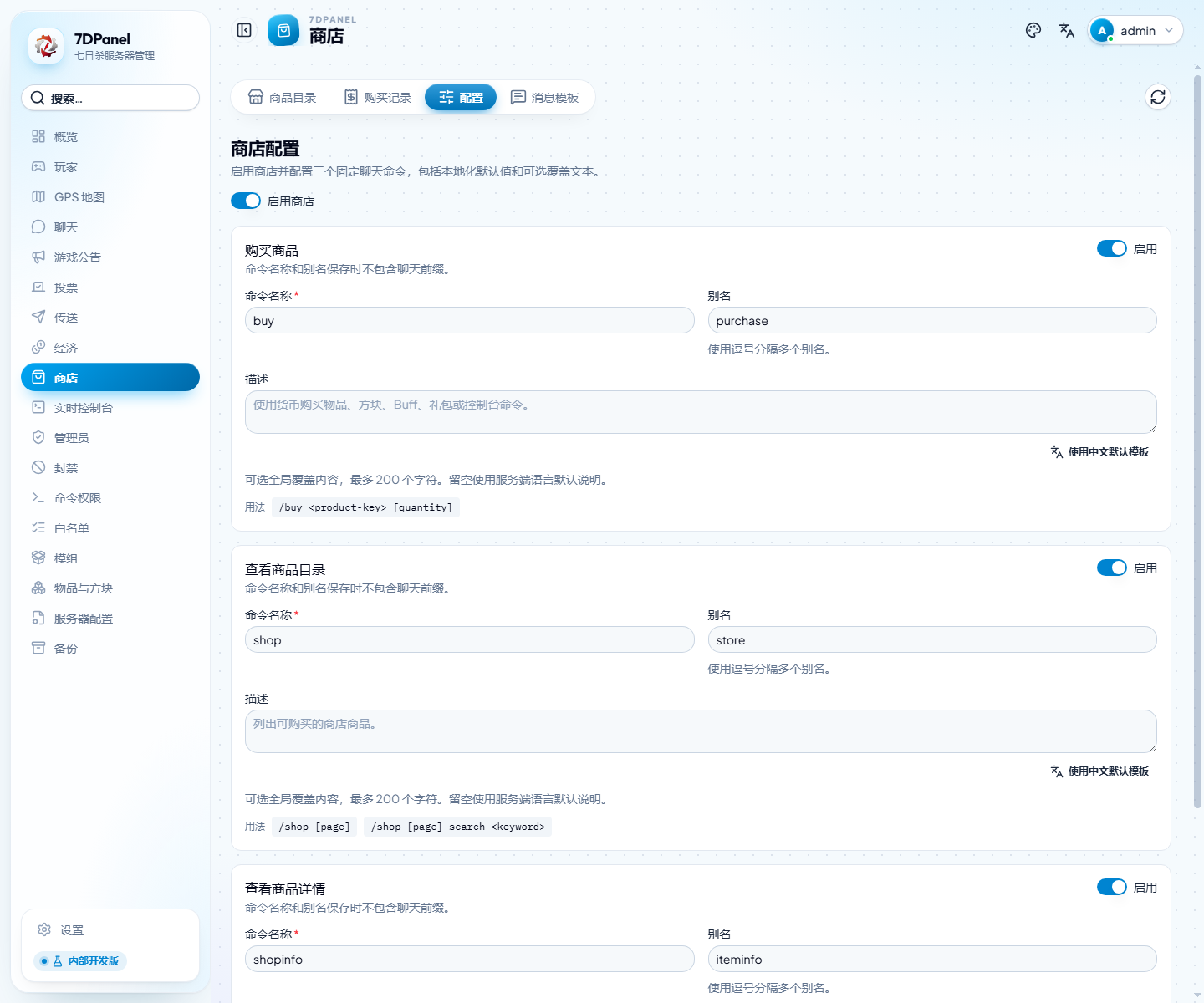This screenshot has width=1204, height=1003.
Task: Open GPS 地图 page
Action: coord(110,196)
